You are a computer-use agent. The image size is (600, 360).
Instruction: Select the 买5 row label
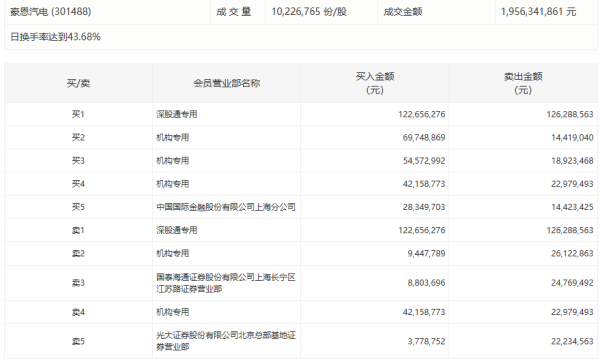(x=78, y=207)
